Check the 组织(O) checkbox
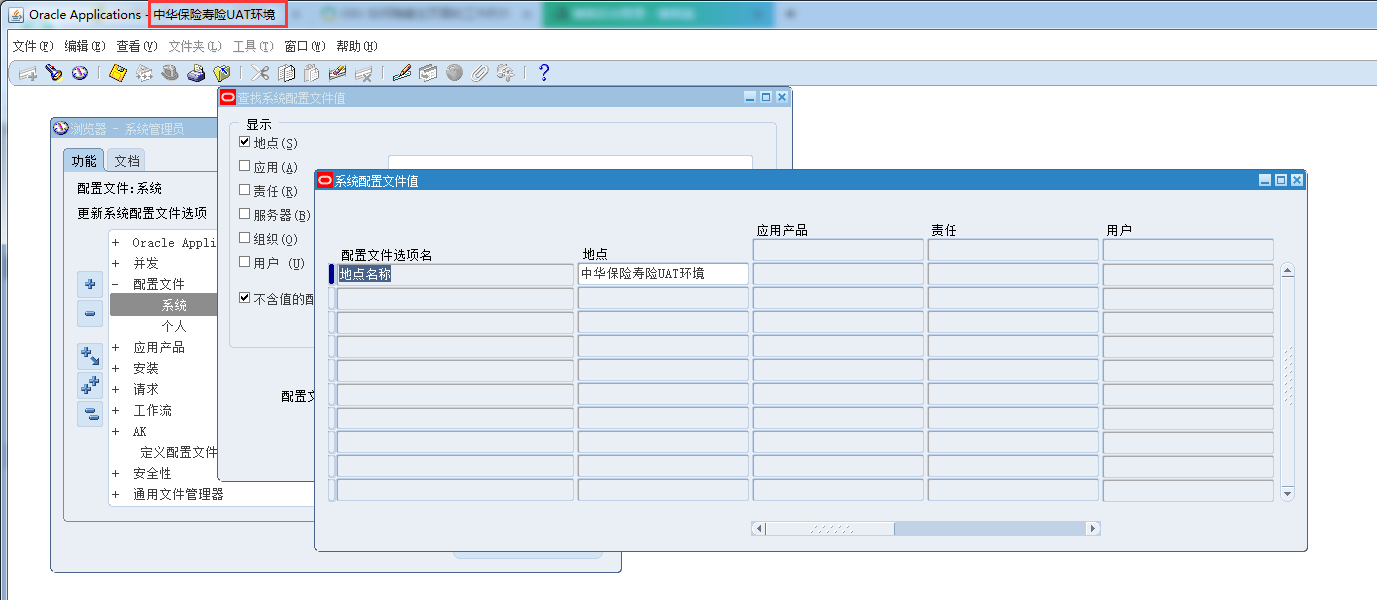This screenshot has width=1377, height=600. tap(245, 238)
